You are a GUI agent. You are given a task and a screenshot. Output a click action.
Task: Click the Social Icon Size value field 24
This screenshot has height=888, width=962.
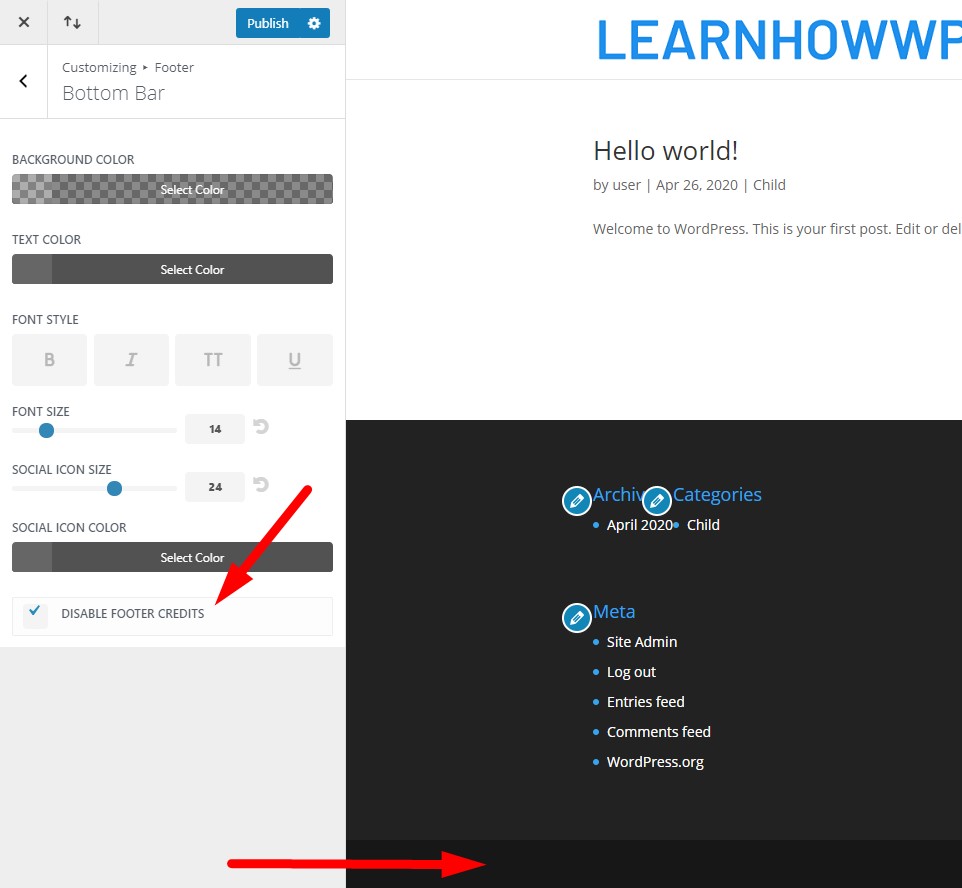pos(215,487)
